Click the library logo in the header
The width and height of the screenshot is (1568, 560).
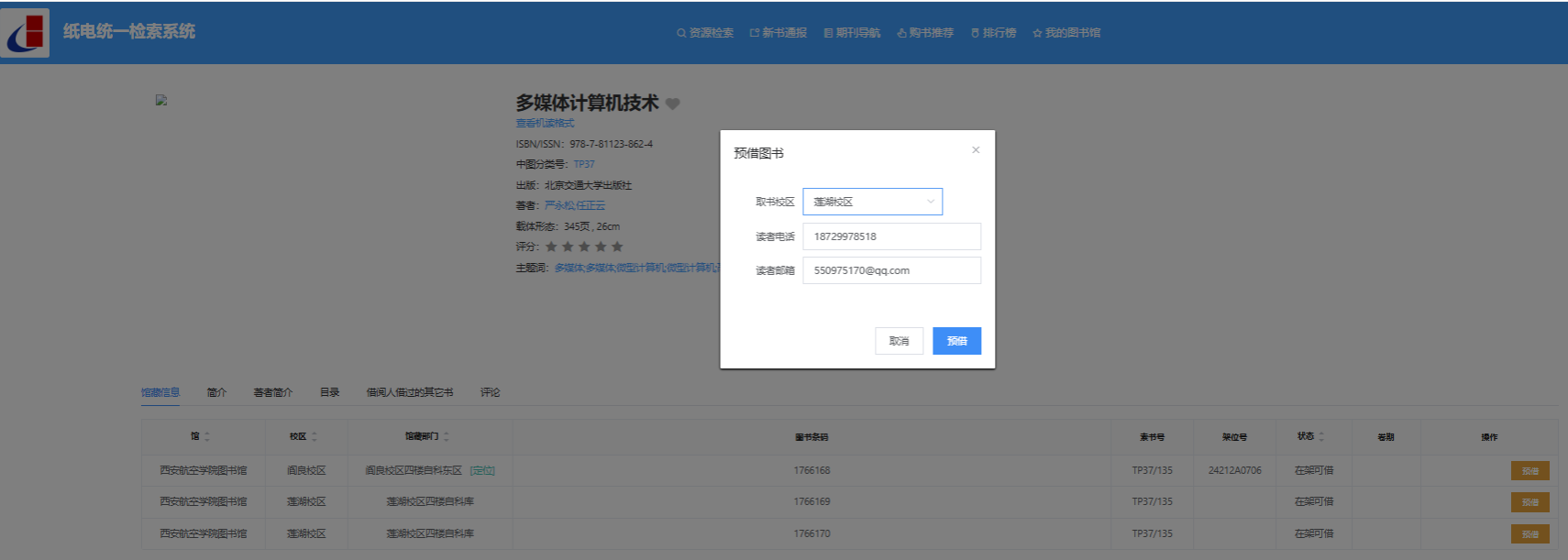pos(26,33)
